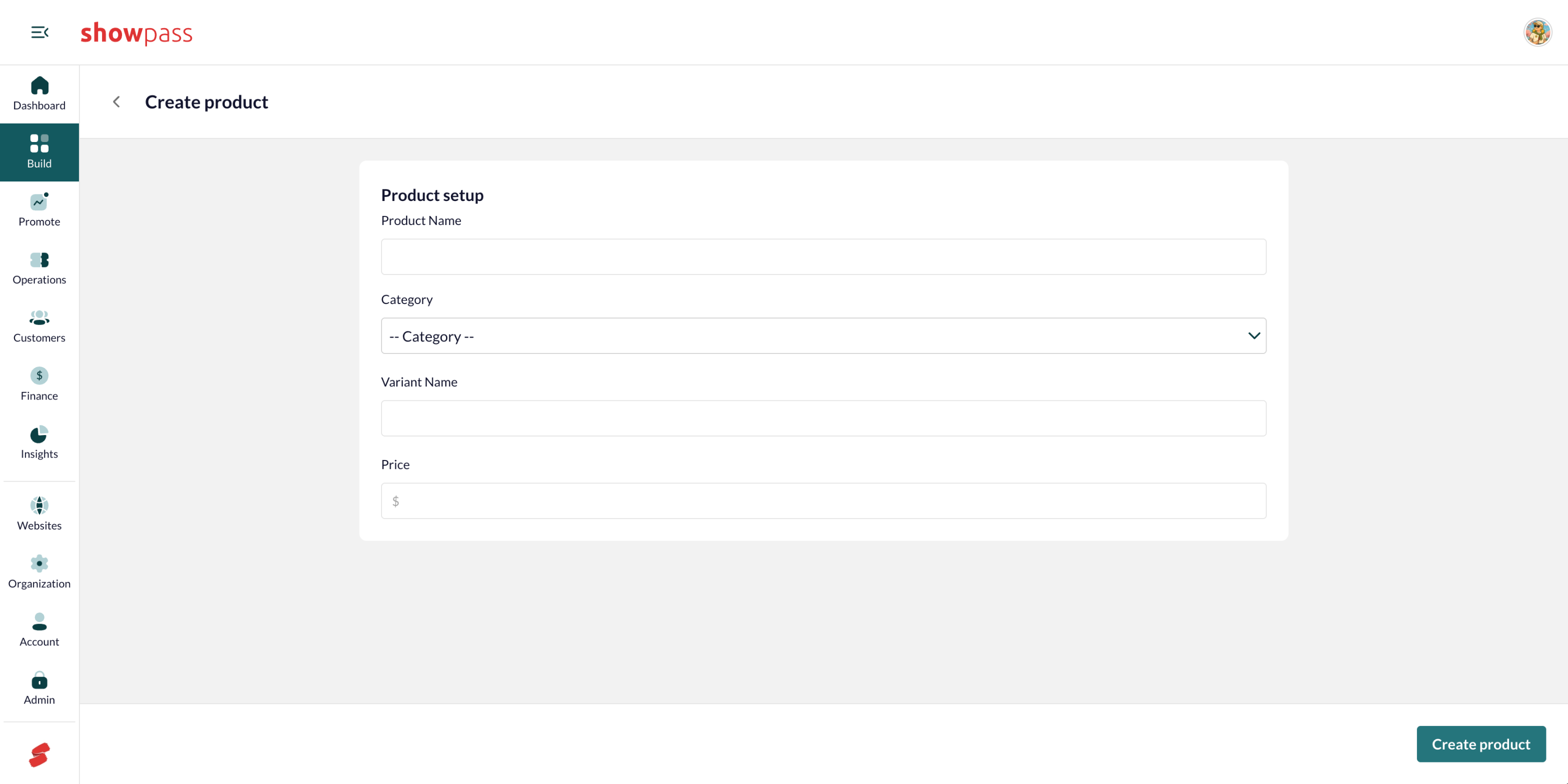The image size is (1568, 784).
Task: Click the Price field label
Action: (395, 464)
